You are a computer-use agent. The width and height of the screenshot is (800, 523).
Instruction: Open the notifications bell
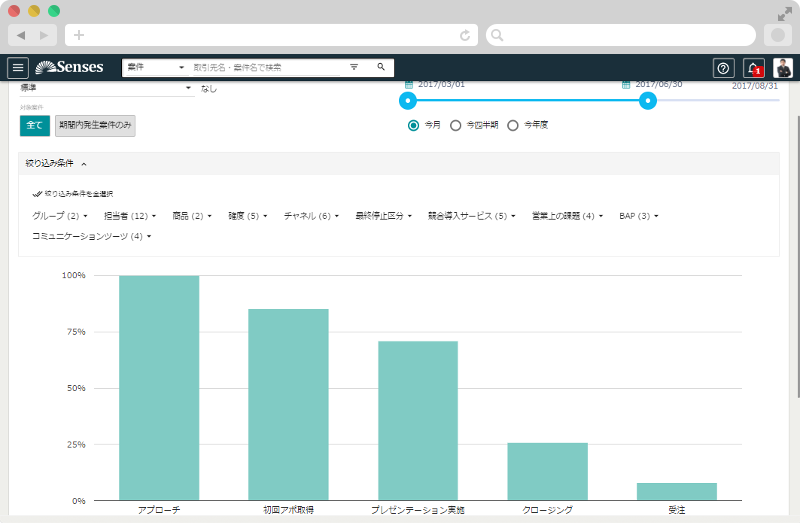753,68
